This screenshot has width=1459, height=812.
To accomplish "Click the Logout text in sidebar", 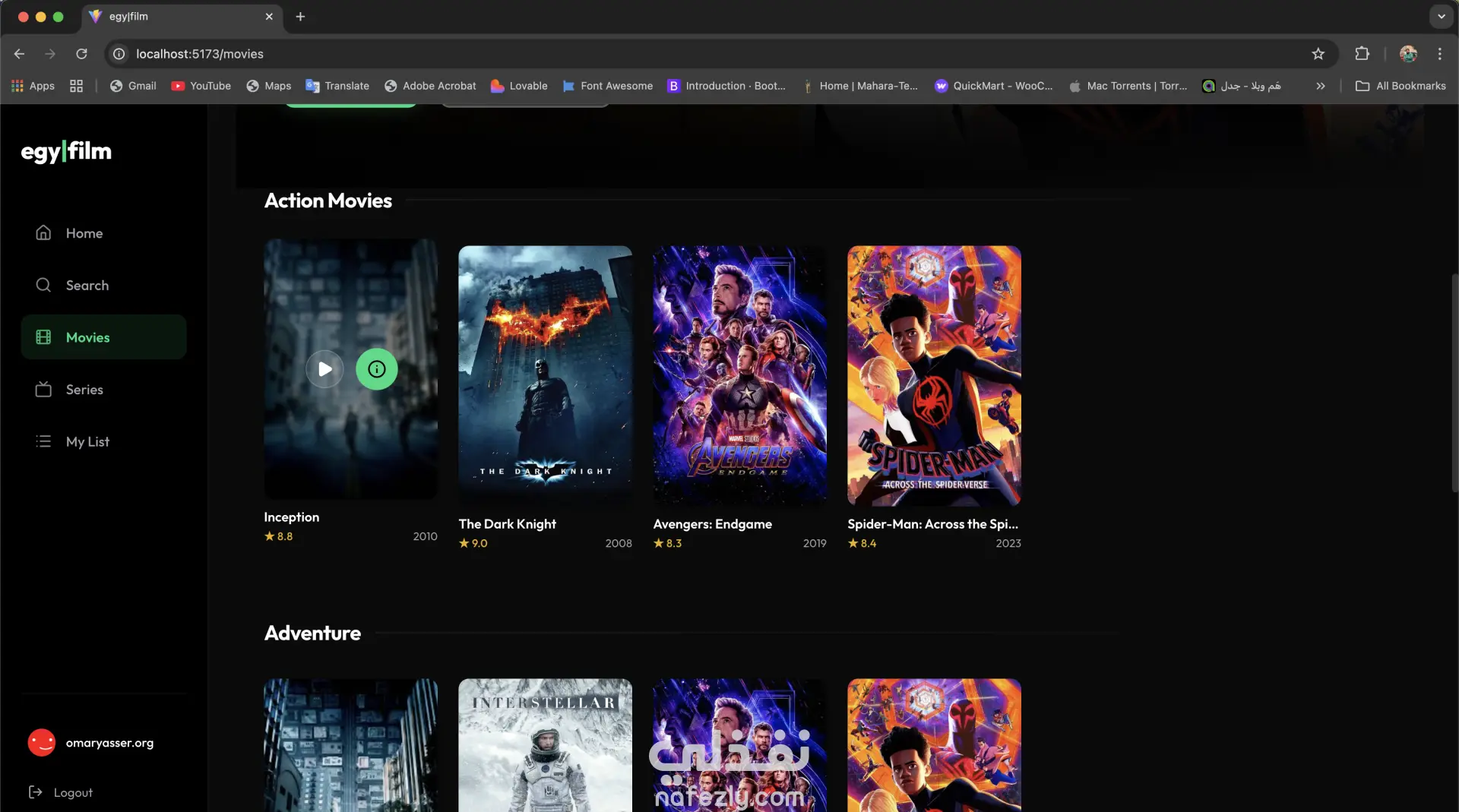I will point(73,792).
